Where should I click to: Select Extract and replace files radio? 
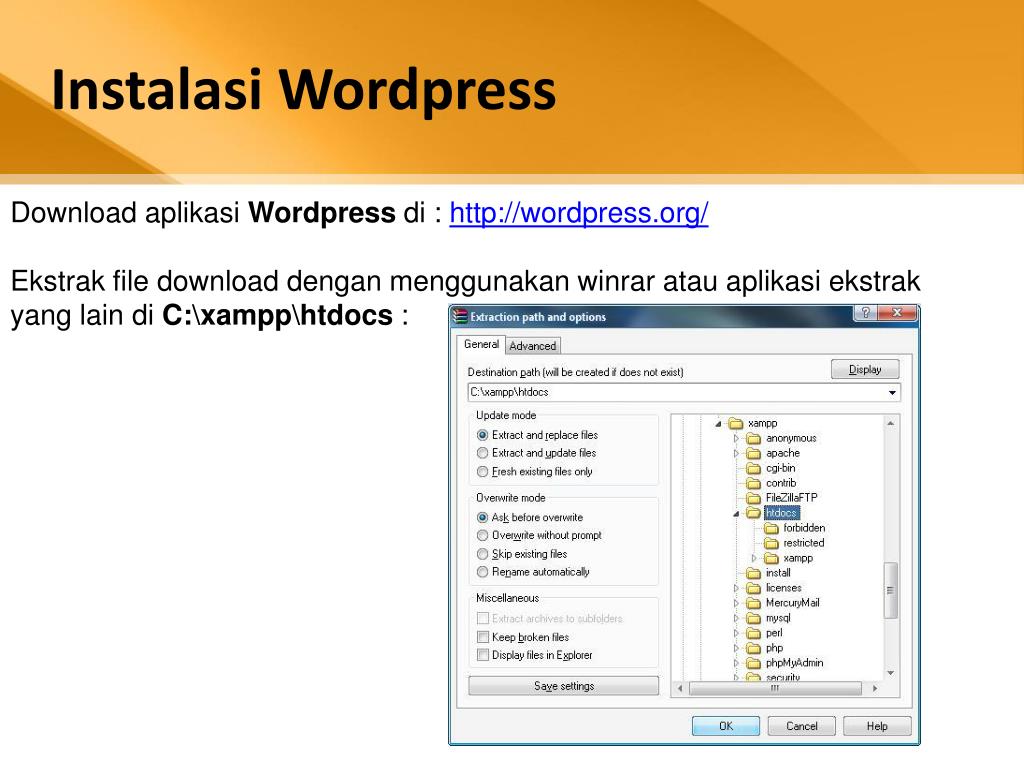[x=482, y=435]
